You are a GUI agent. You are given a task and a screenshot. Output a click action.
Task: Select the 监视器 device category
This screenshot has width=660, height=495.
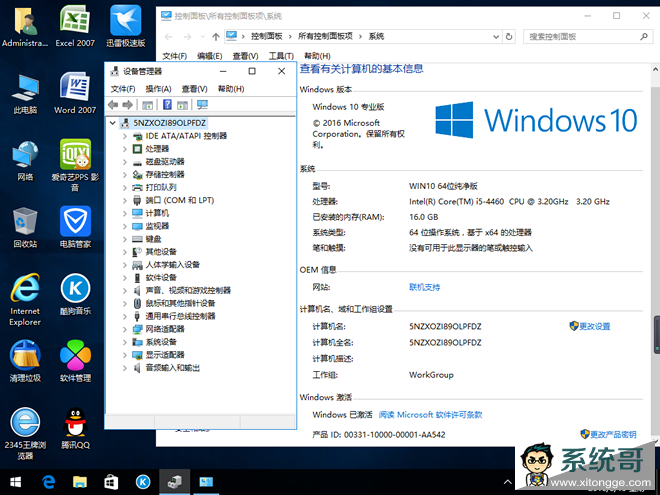(157, 226)
